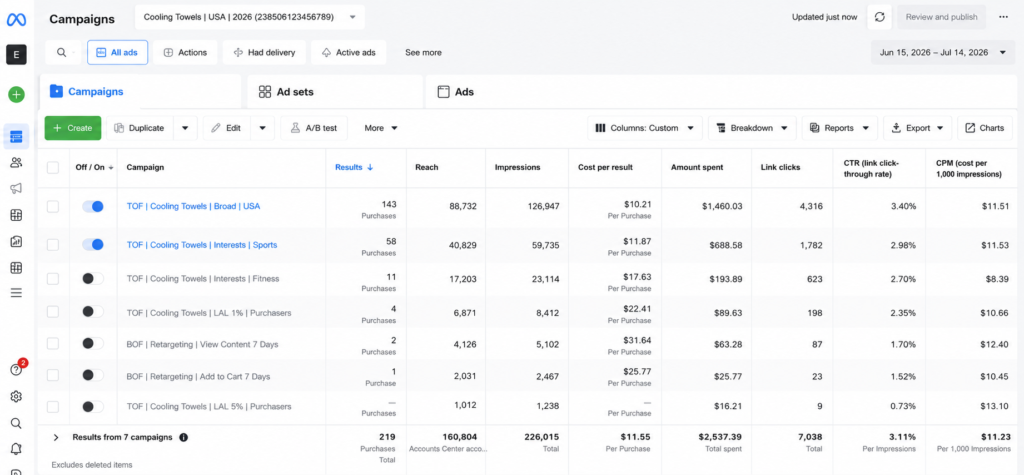This screenshot has height=475, width=1024.
Task: Click the sidebar search magnifier icon
Action: pos(16,423)
